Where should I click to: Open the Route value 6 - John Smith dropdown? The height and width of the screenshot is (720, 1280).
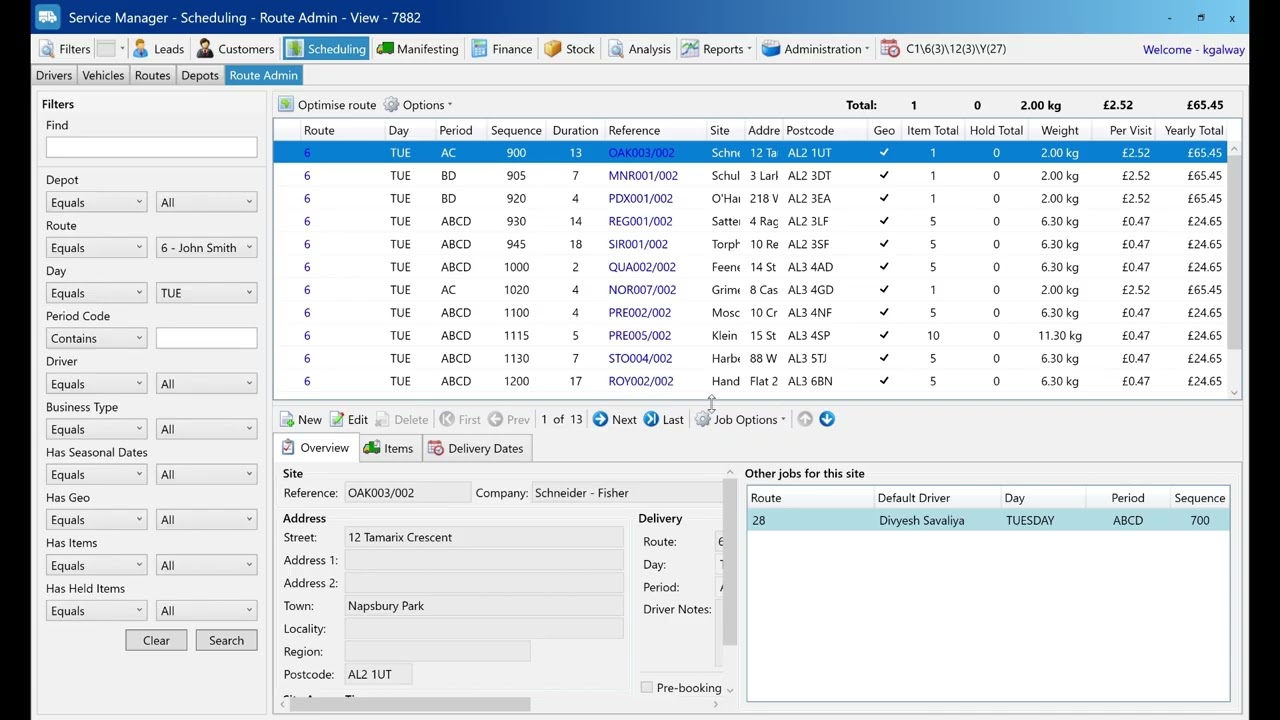tap(206, 248)
